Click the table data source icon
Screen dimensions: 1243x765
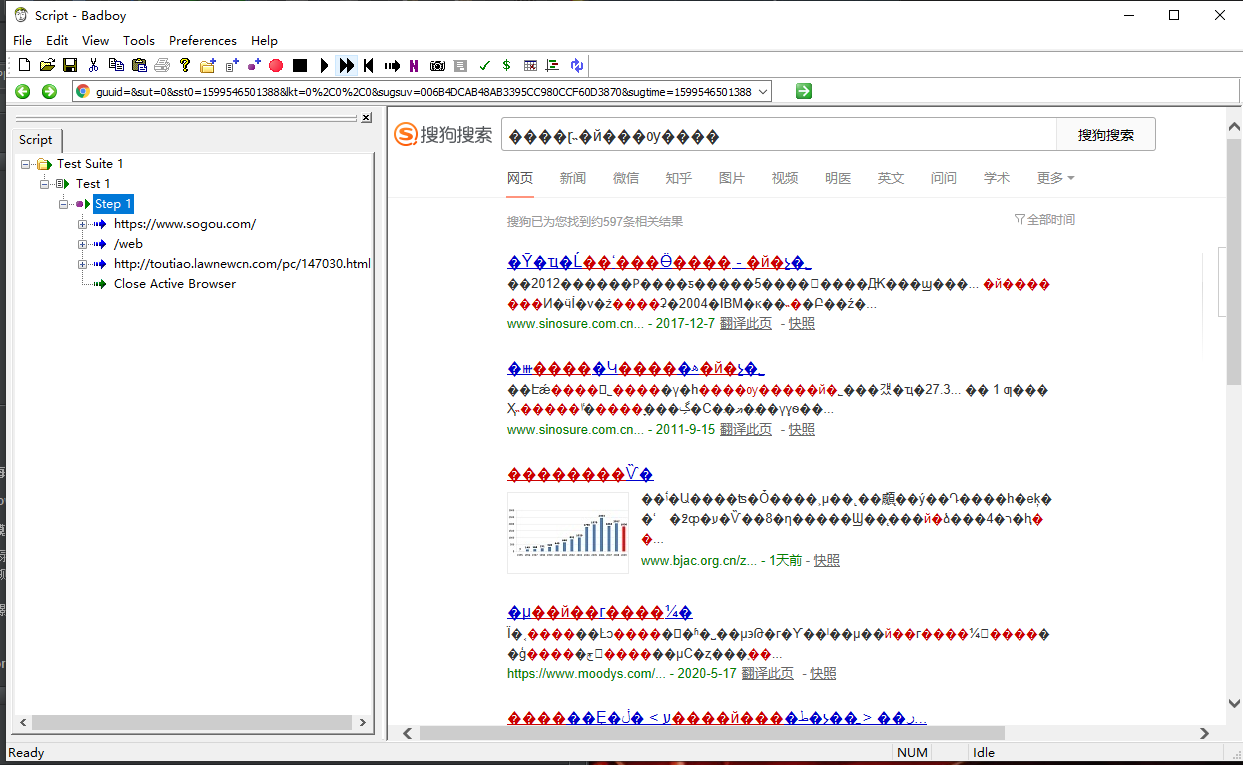(x=530, y=65)
